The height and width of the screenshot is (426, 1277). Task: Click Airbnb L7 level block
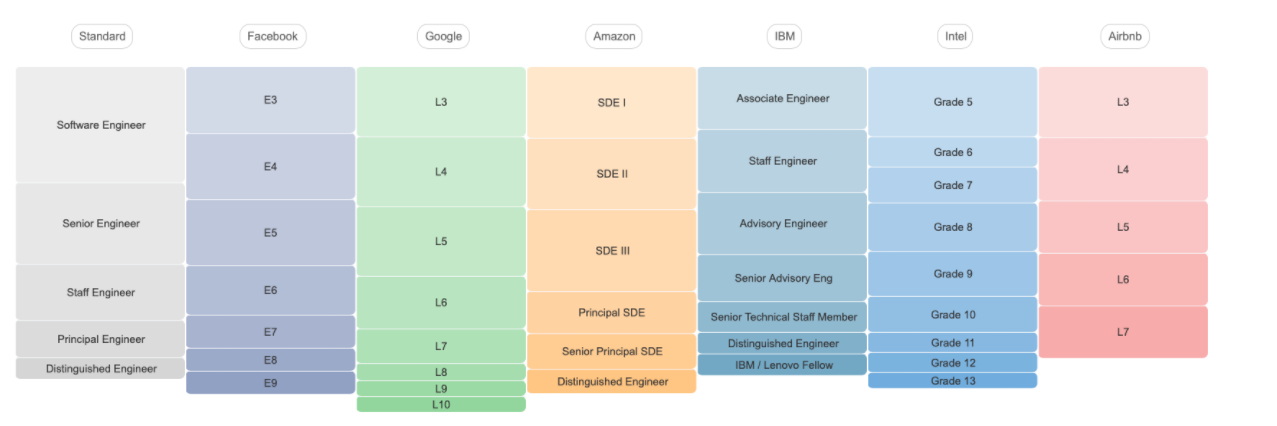pos(1122,332)
